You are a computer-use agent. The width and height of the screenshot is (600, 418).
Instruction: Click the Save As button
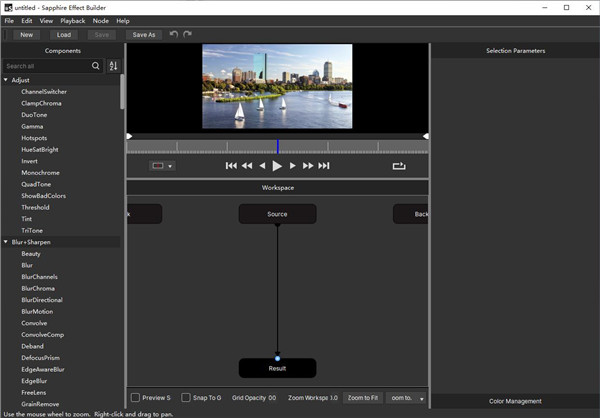pos(144,34)
